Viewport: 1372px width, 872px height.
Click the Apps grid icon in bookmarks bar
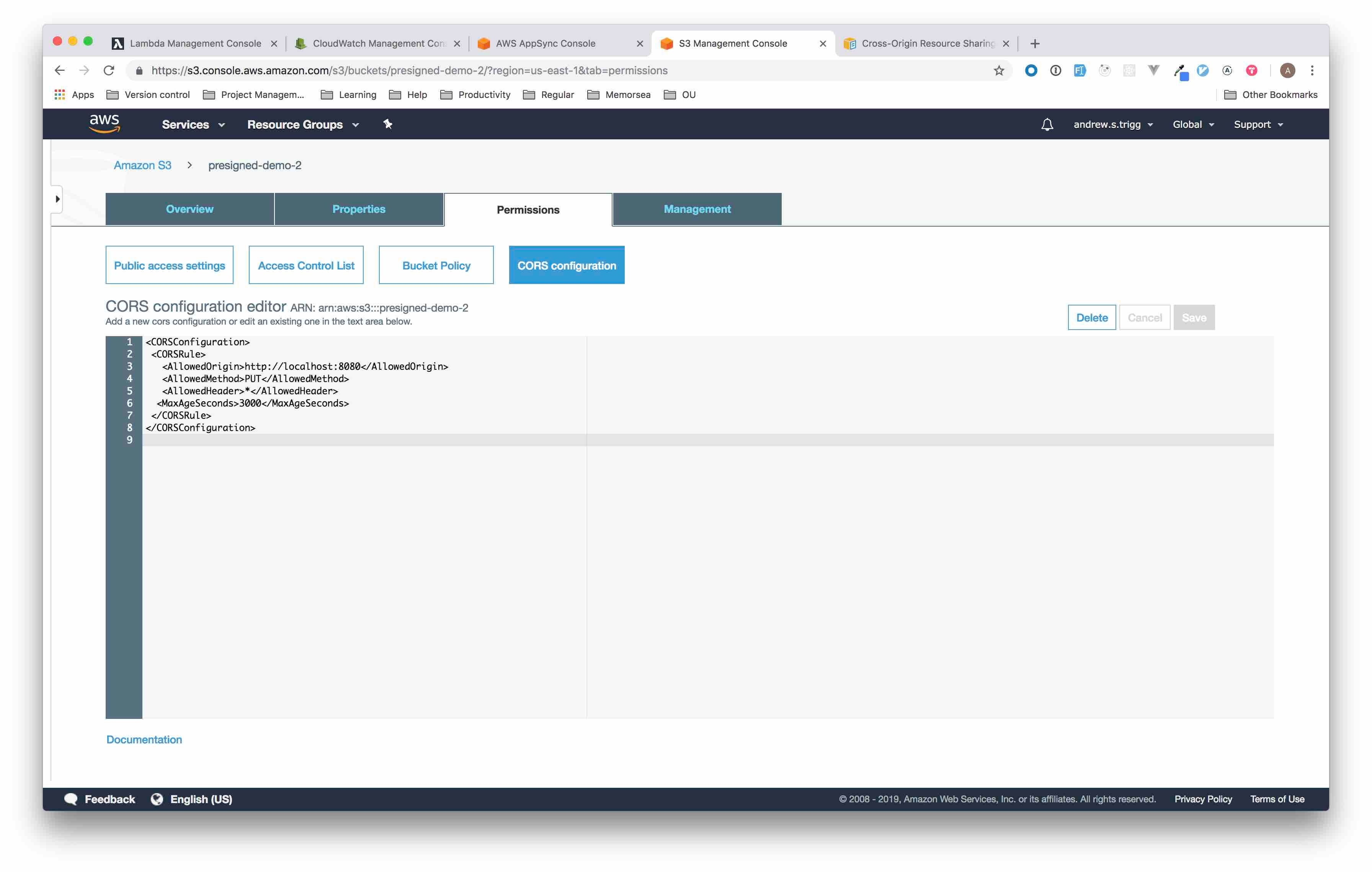click(60, 95)
